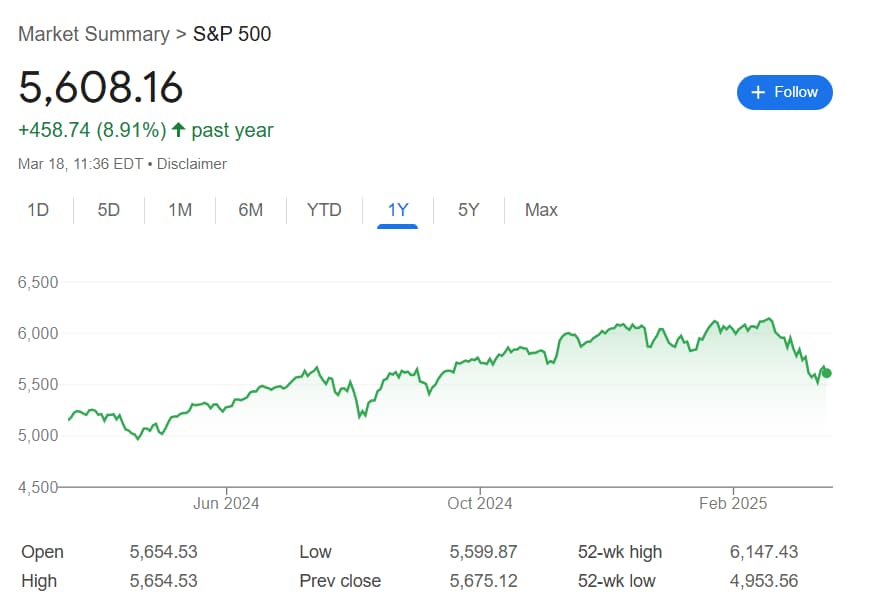Click the Jun 2024 axis label on the chart
This screenshot has height=607, width=875.
pos(225,503)
